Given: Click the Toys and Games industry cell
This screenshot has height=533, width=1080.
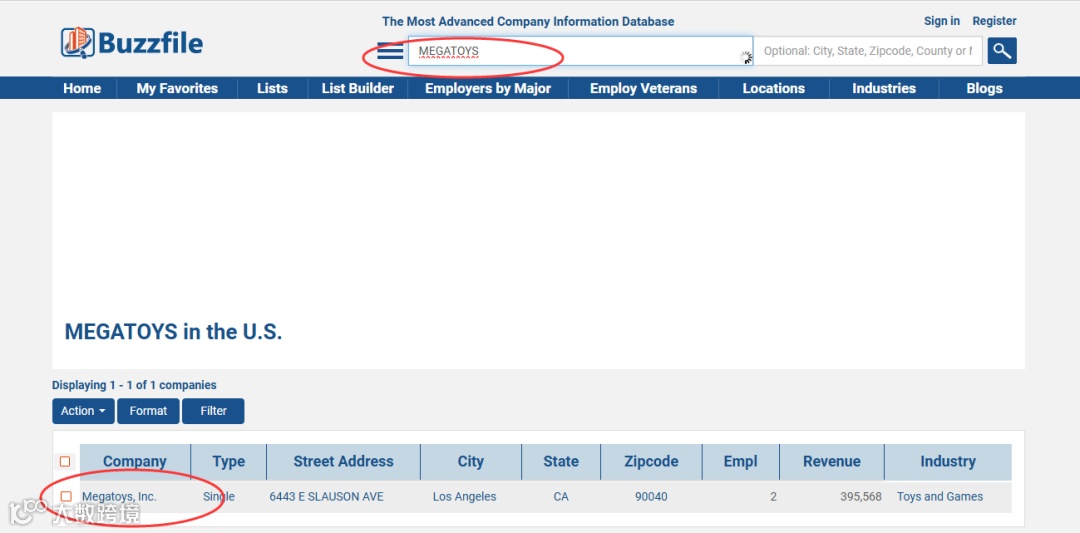Looking at the screenshot, I should pos(939,497).
